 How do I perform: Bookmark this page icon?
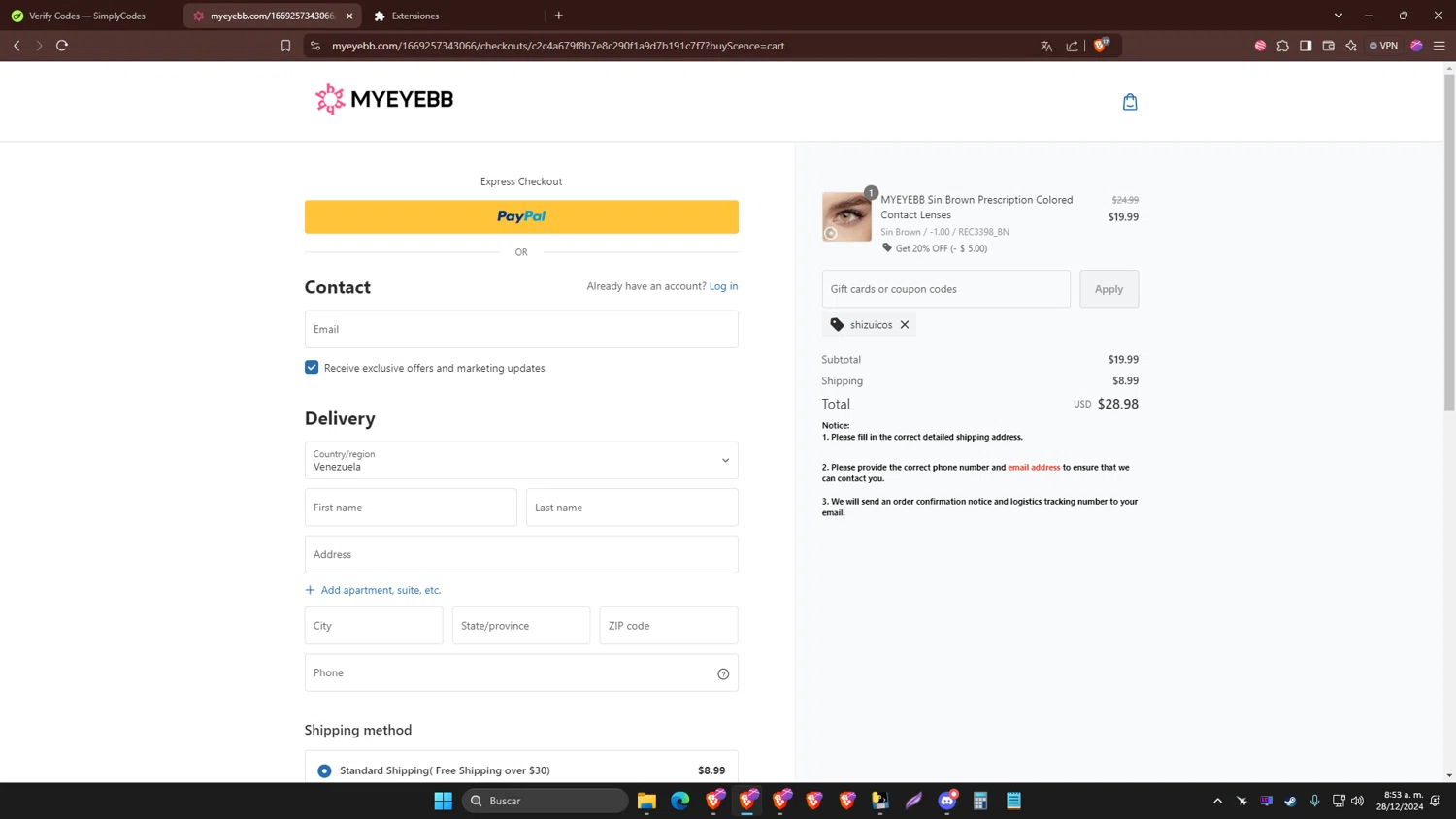click(x=285, y=46)
